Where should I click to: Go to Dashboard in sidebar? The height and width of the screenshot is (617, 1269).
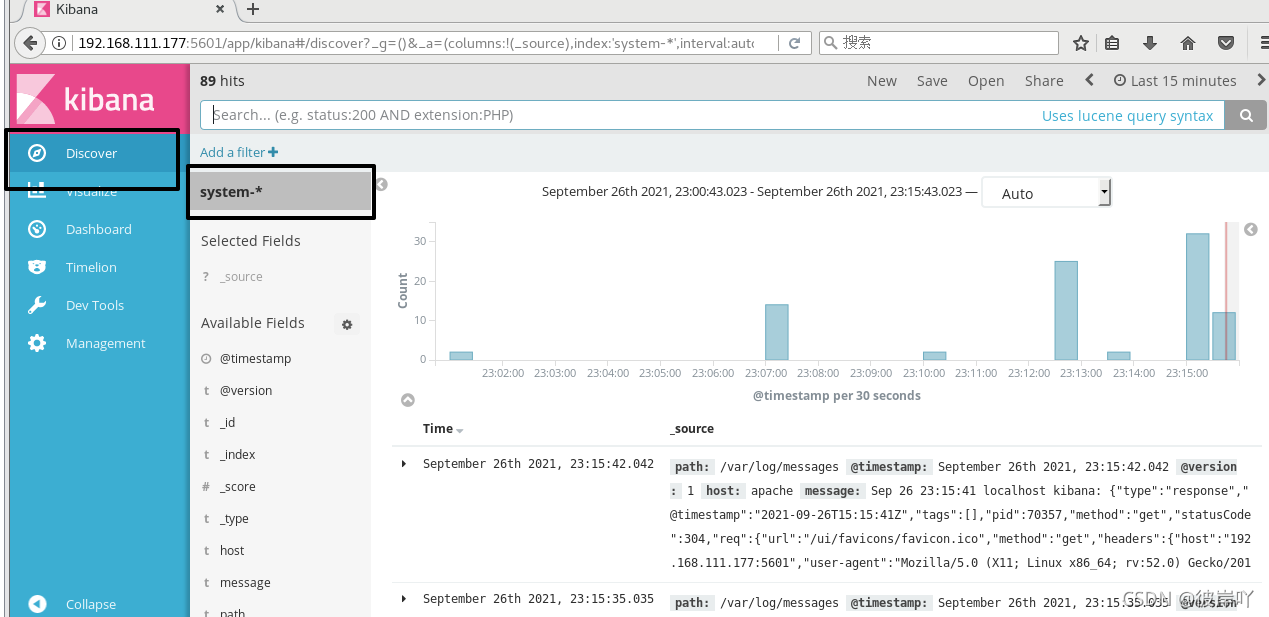pos(98,229)
